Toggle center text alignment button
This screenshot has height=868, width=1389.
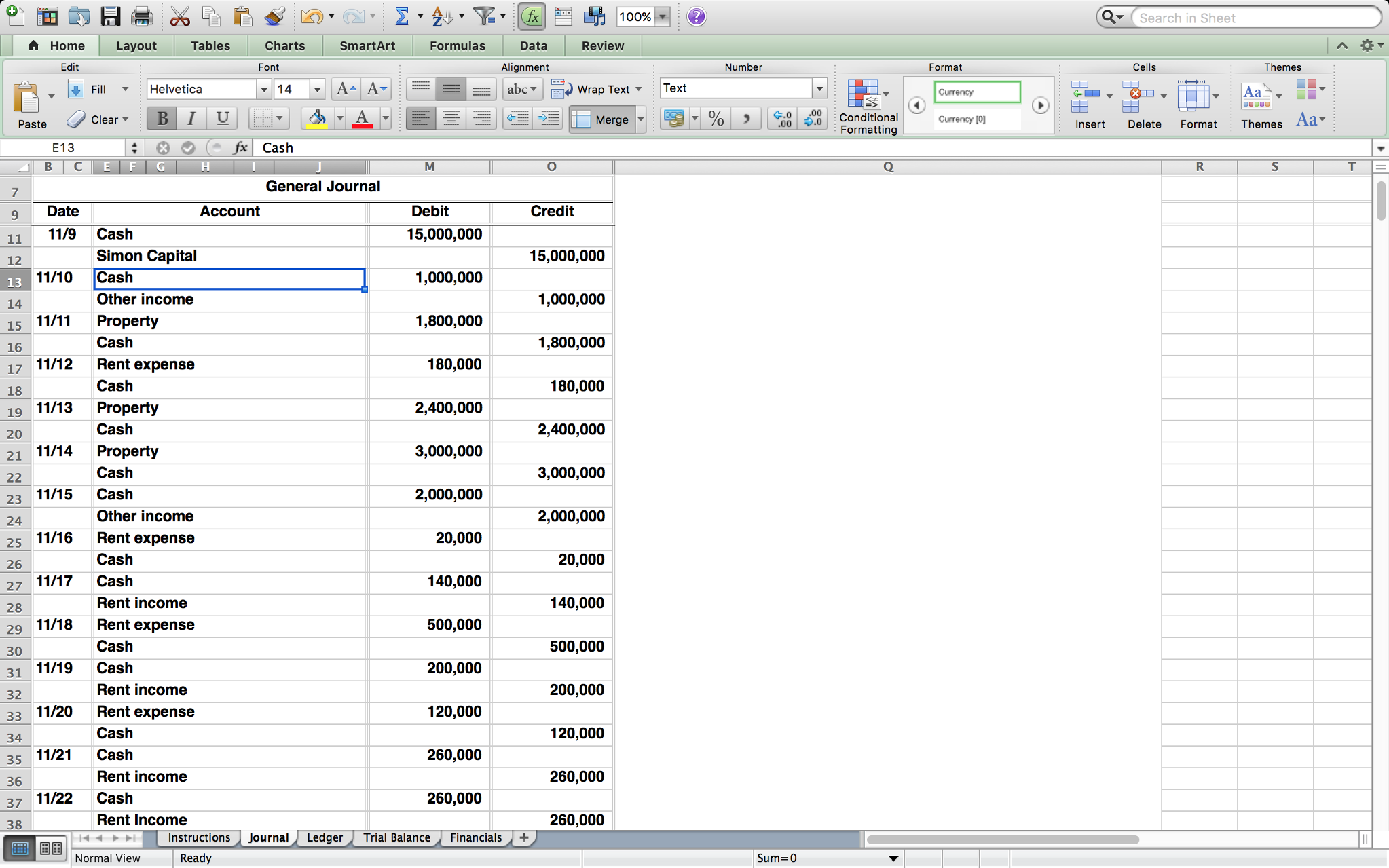coord(451,119)
